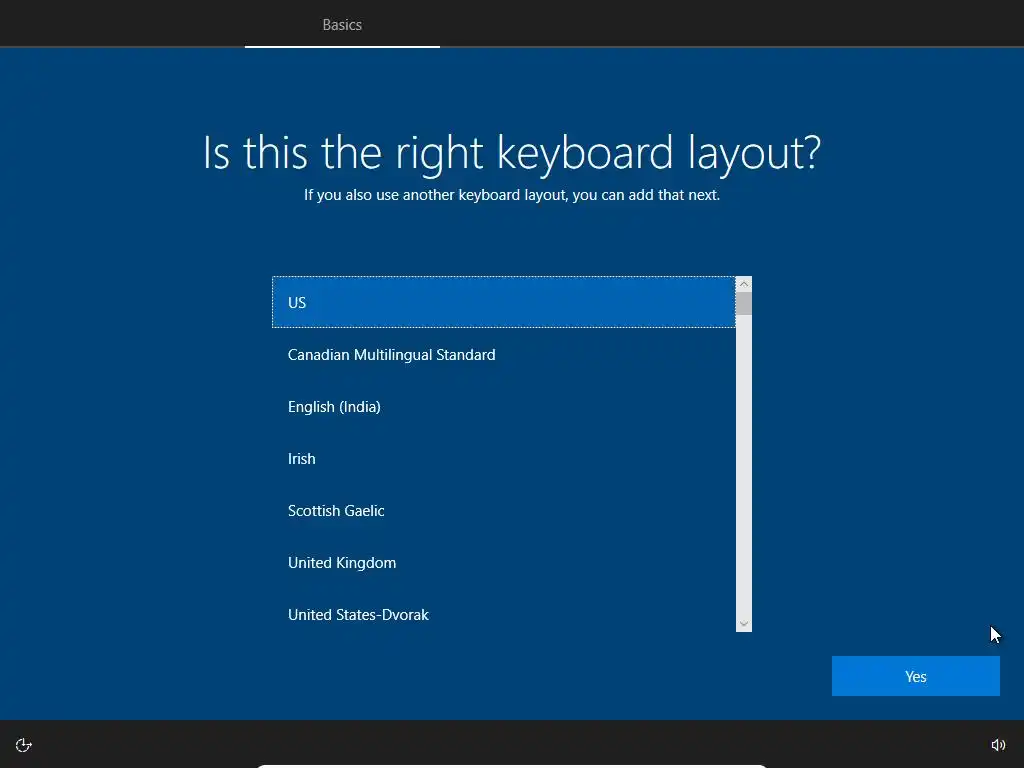Screen dimensions: 1024x768
Task: Select the Irish keyboard layout
Action: pyautogui.click(x=504, y=458)
